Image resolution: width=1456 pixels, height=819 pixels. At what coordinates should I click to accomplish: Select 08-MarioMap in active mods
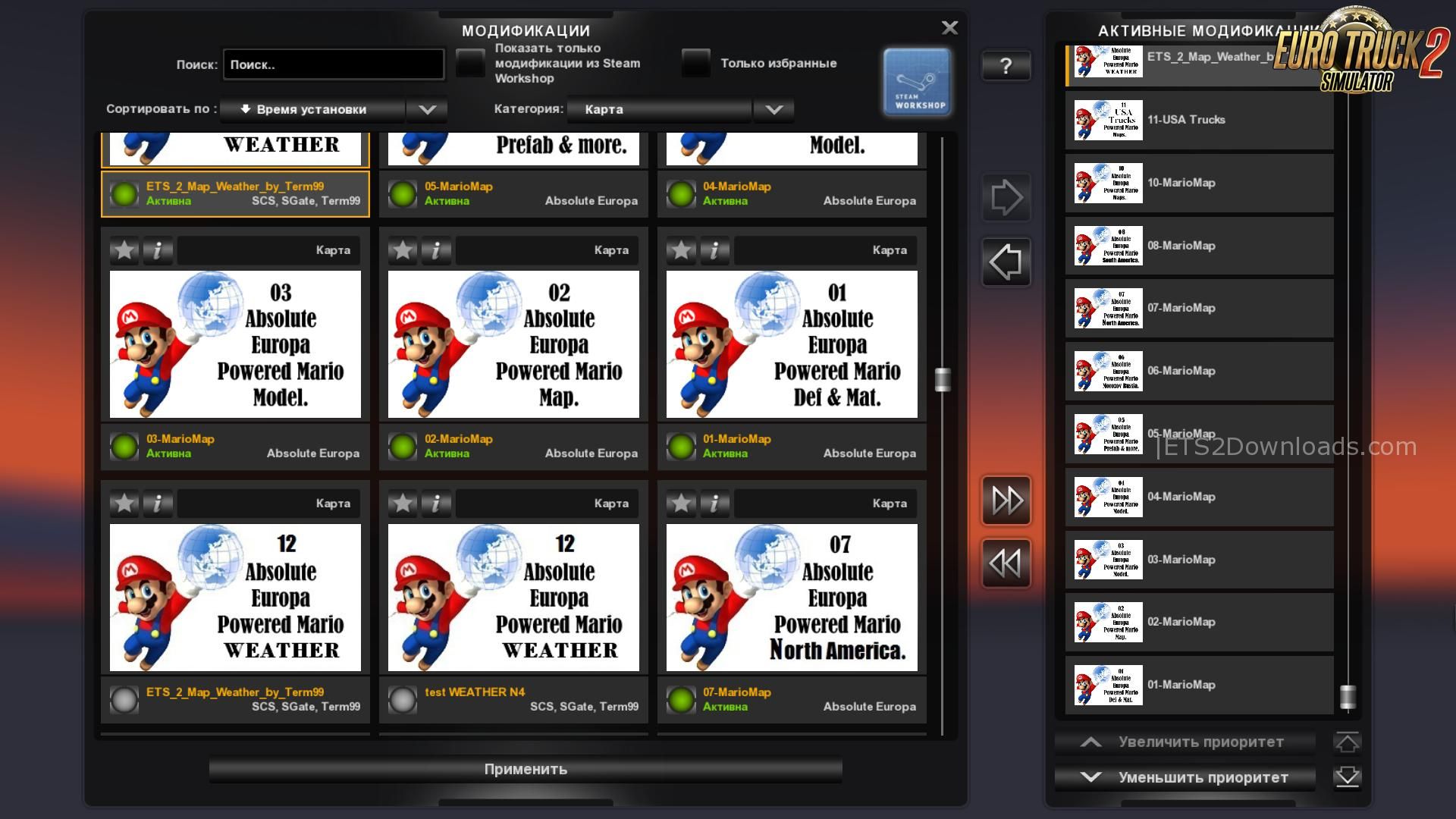[1200, 246]
